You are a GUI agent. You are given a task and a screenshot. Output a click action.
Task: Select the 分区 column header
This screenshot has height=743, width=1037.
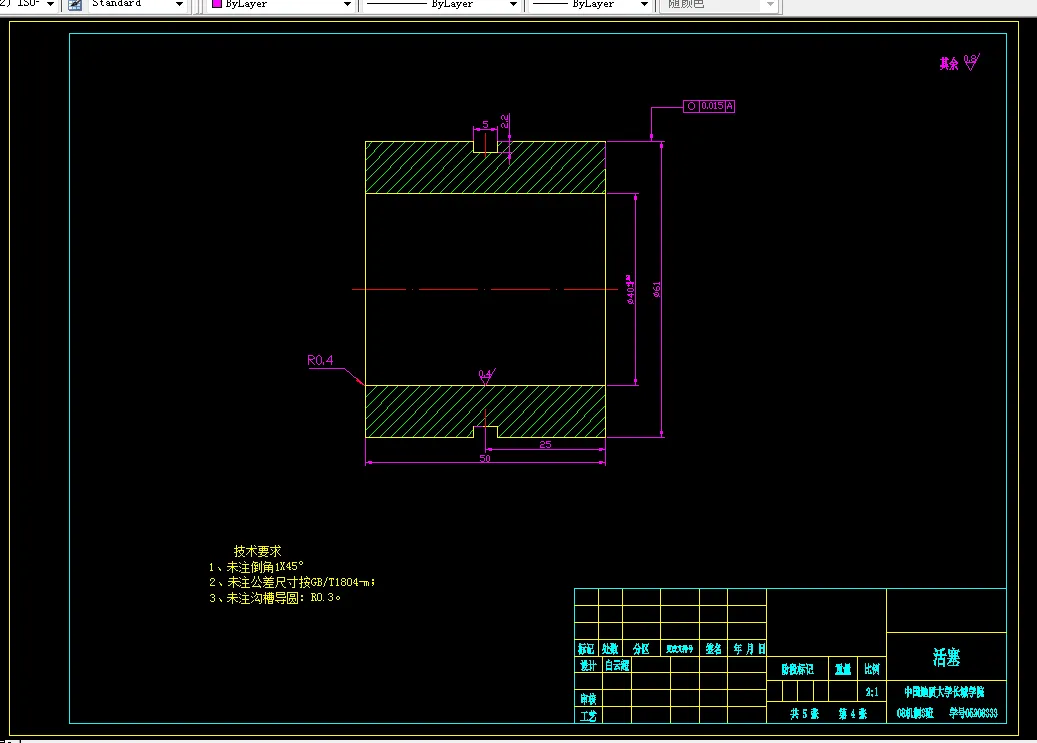[641, 649]
